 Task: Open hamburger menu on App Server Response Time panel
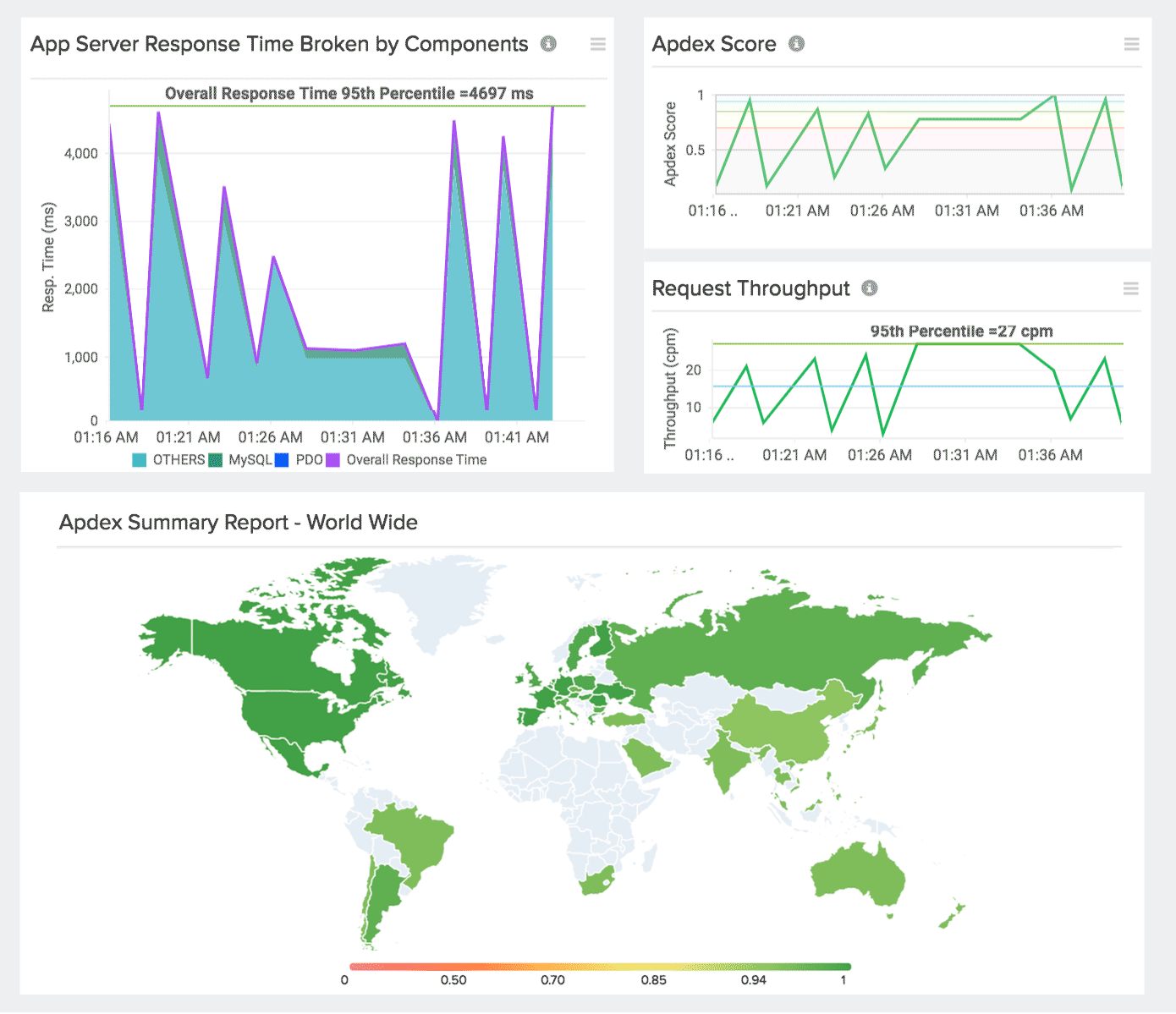point(598,44)
